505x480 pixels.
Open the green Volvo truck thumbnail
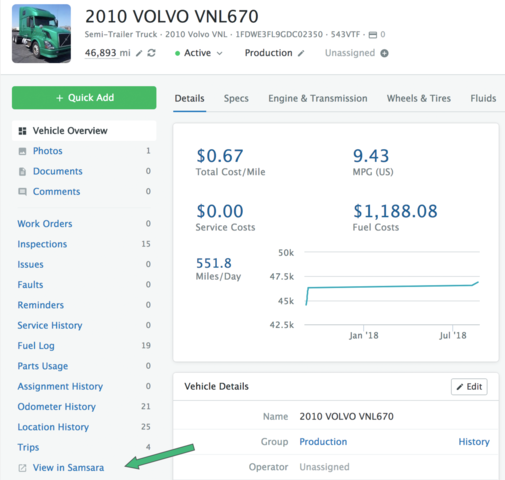41,34
